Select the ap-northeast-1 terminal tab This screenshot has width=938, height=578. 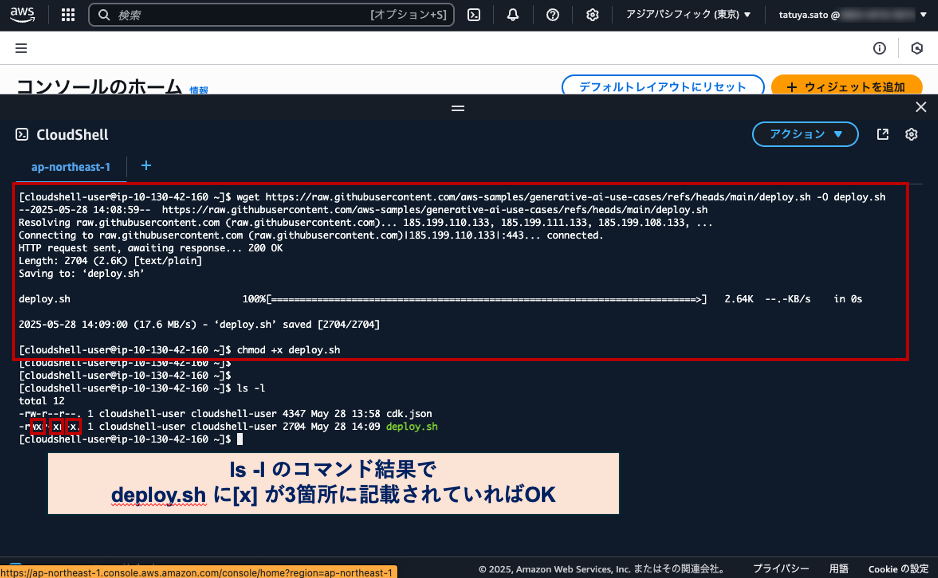71,167
